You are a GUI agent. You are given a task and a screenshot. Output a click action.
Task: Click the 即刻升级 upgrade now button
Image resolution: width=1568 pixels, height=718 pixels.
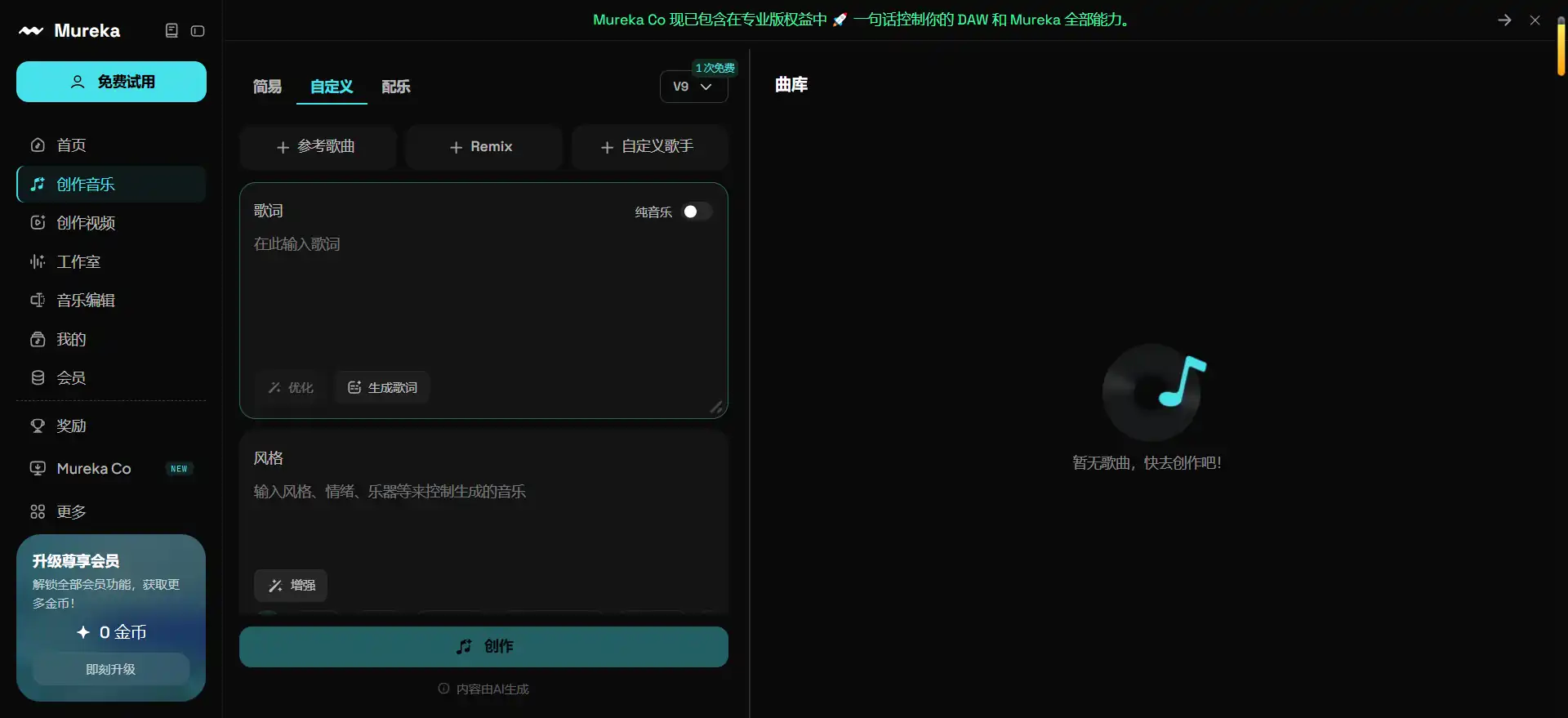click(111, 670)
